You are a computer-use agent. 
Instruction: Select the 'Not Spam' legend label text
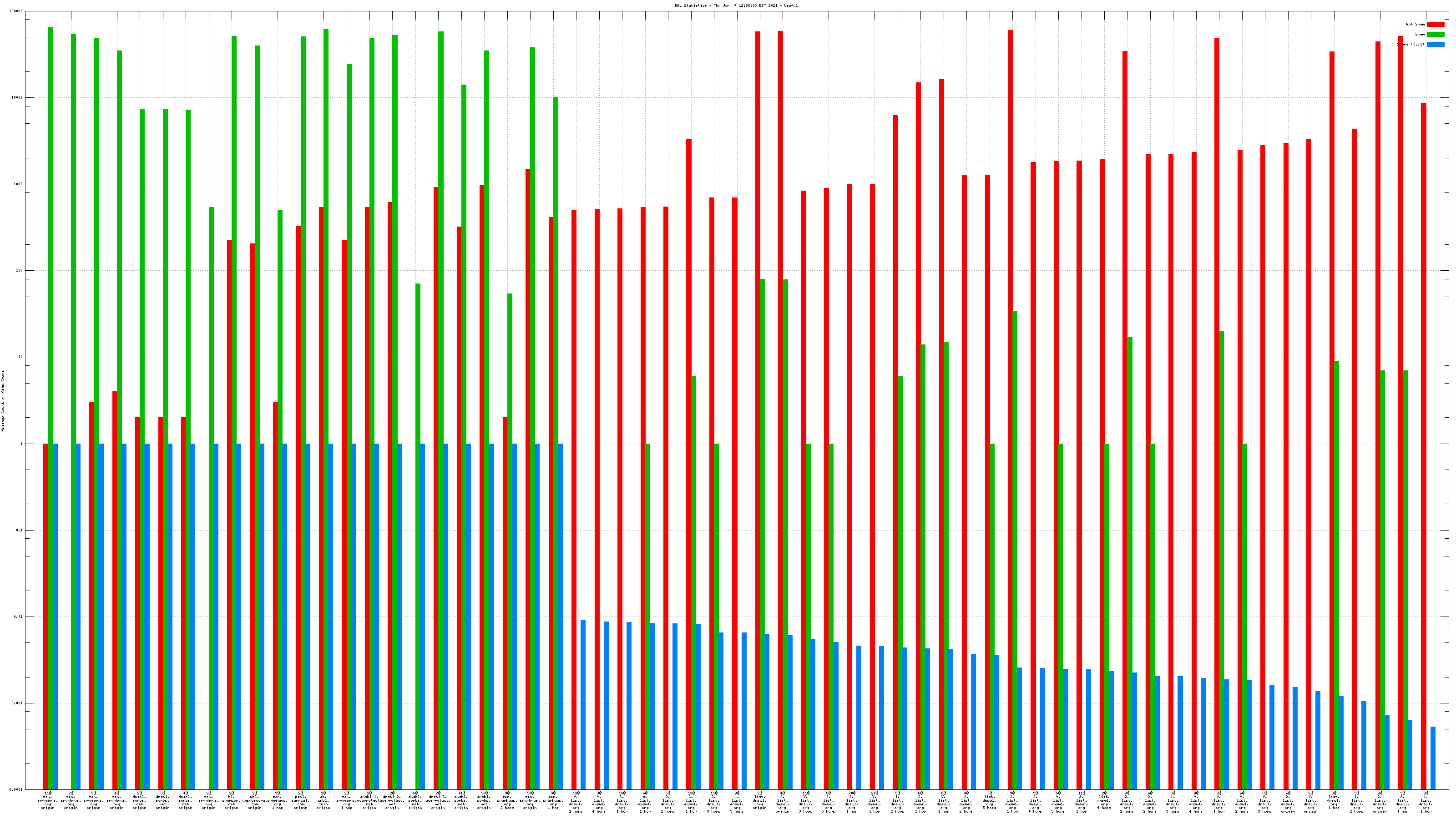click(x=1416, y=24)
